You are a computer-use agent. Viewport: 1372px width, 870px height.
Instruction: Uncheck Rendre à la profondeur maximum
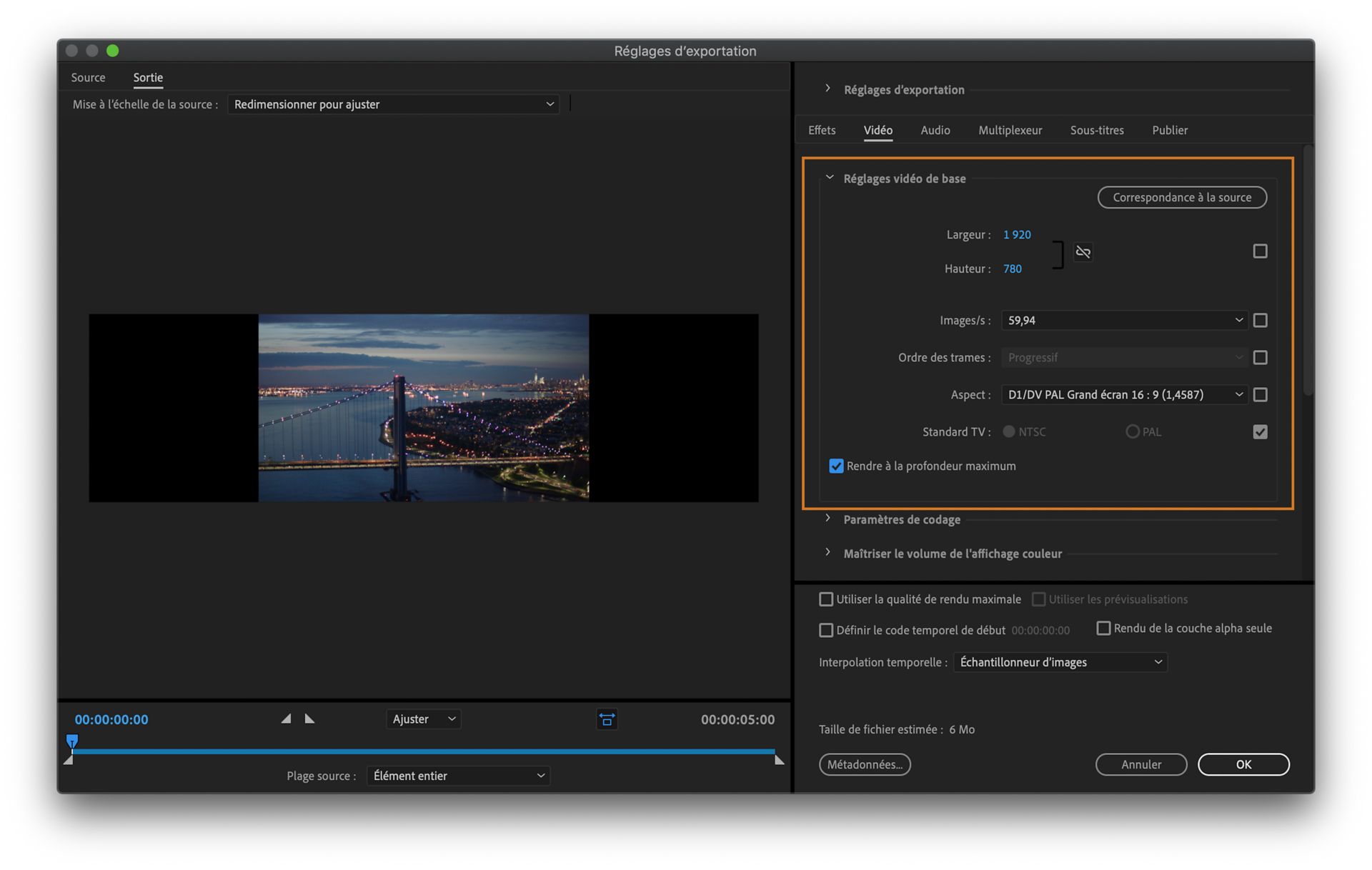[x=835, y=466]
